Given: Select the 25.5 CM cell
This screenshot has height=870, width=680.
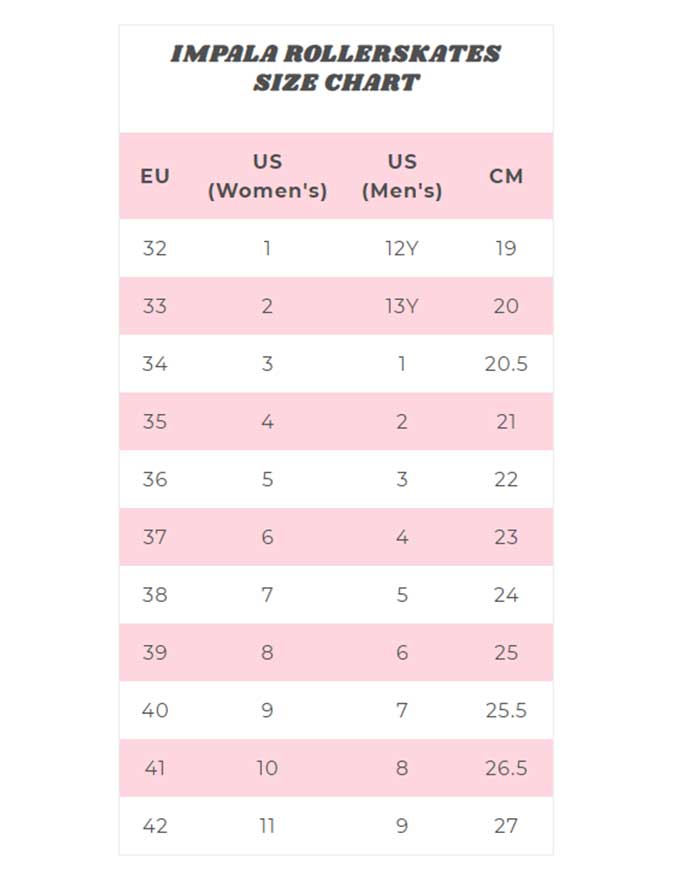Looking at the screenshot, I should (x=506, y=711).
